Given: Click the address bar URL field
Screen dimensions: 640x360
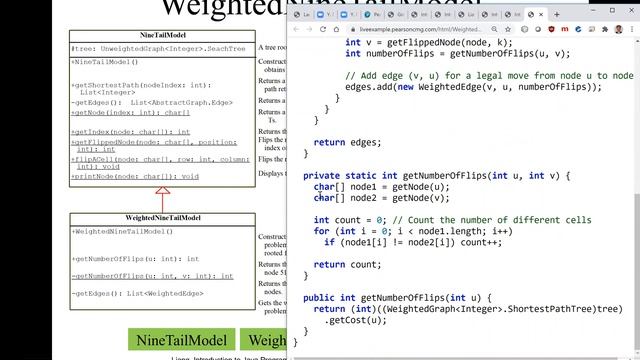Looking at the screenshot, I should click(420, 29).
